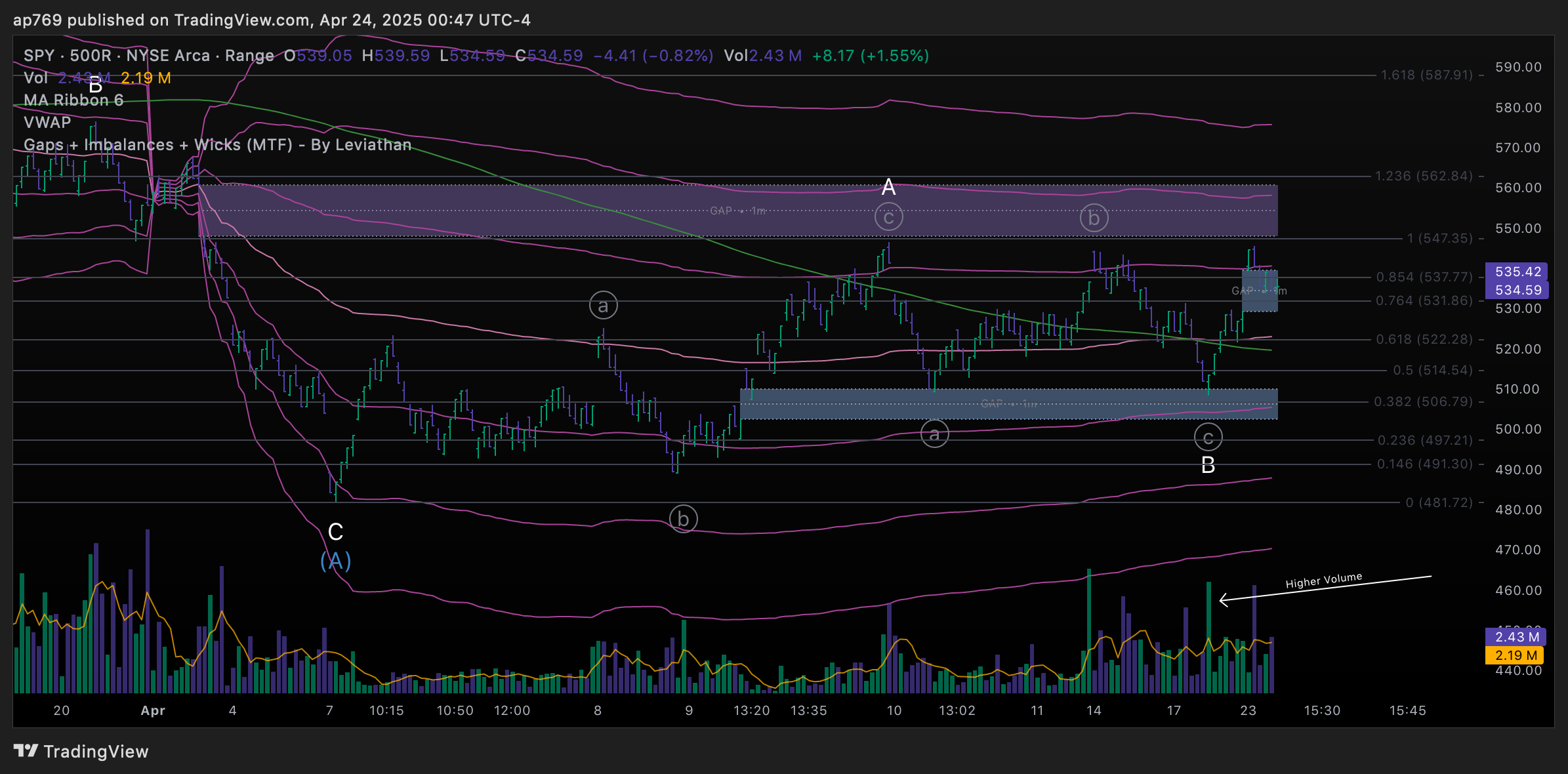Screen dimensions: 1568x774
Task: Select the 0.146 (491.30) Fibonacci label
Action: tap(1425, 464)
